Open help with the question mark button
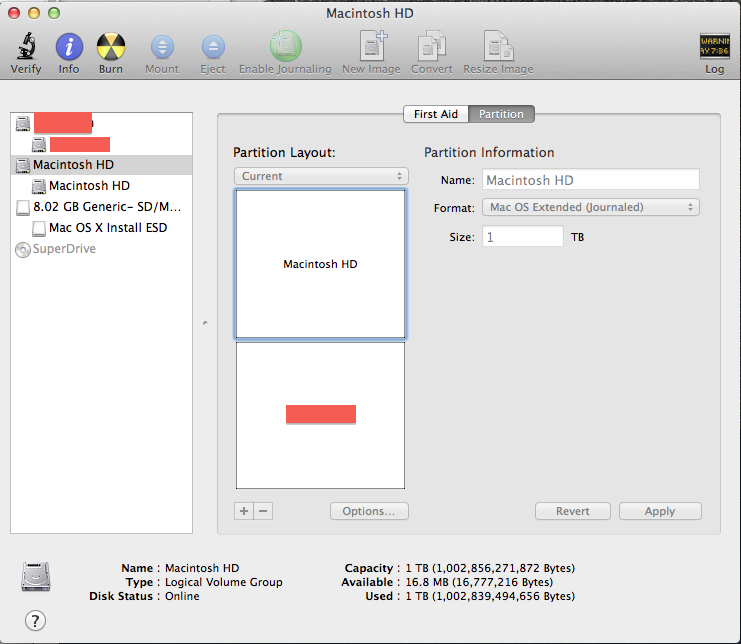 35,620
